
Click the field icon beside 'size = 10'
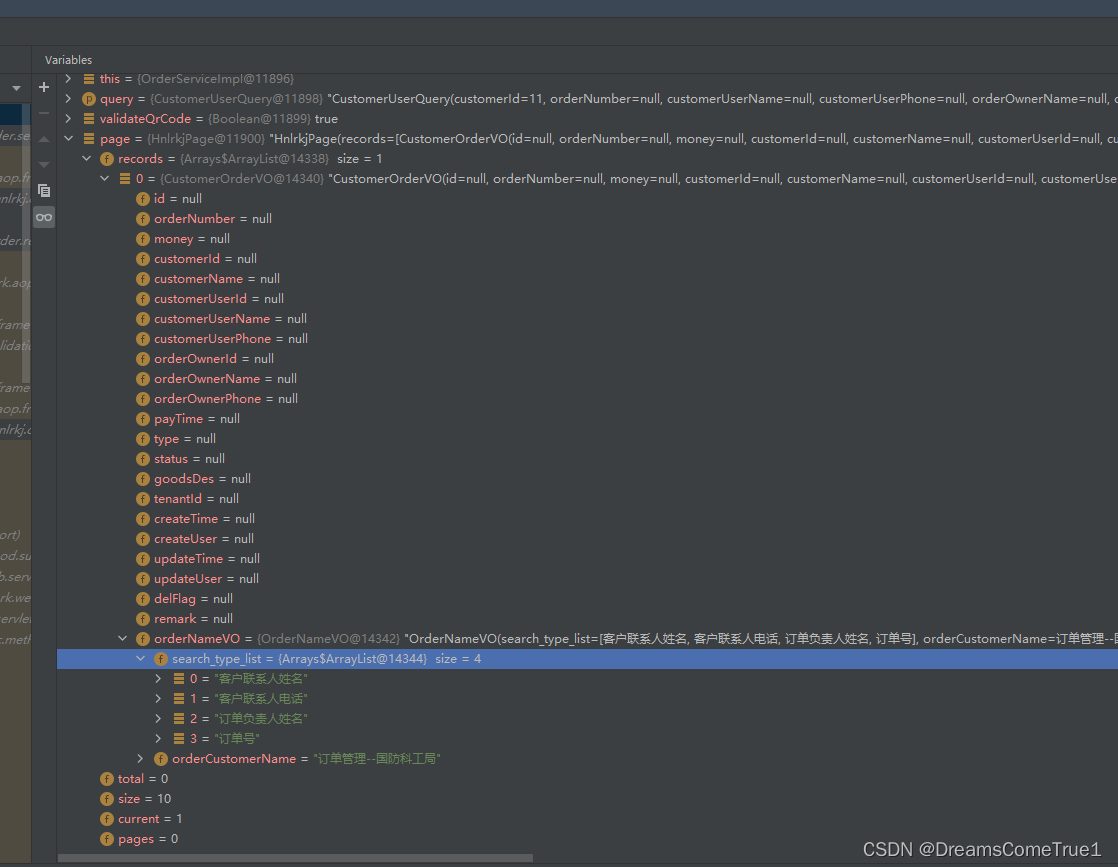[x=107, y=799]
